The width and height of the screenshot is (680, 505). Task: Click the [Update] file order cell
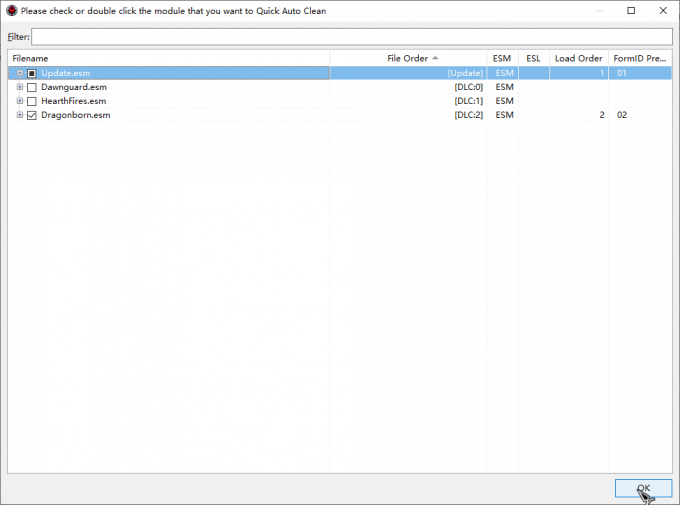(465, 73)
